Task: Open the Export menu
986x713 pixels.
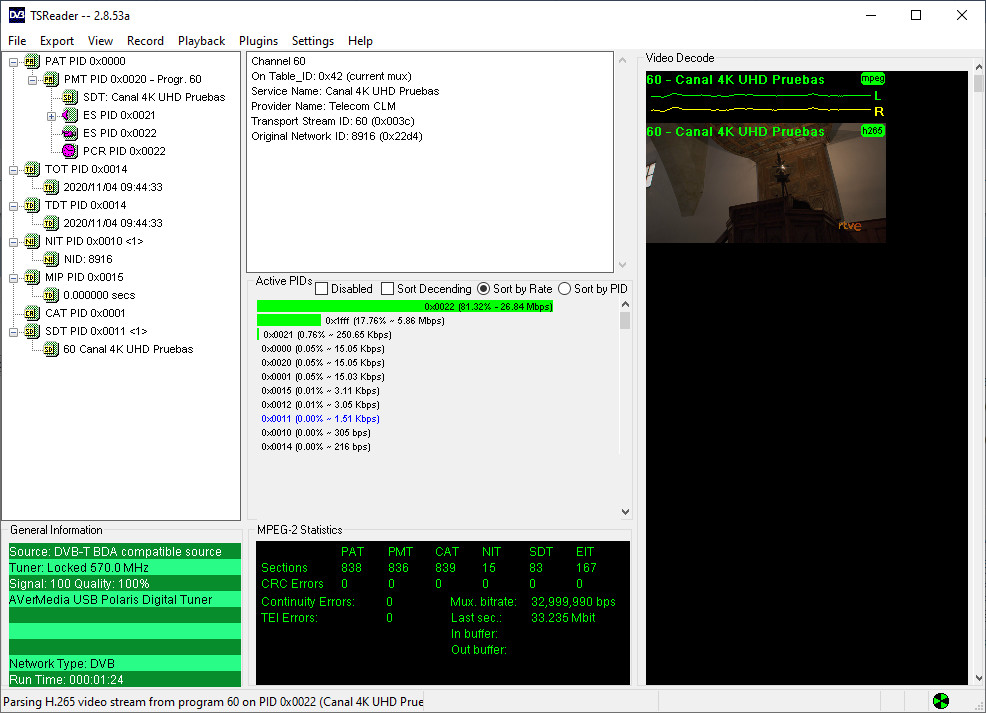Action: pos(57,41)
